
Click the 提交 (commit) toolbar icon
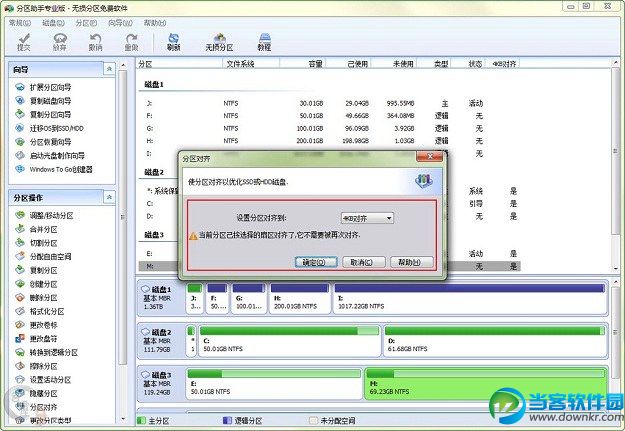[24, 42]
